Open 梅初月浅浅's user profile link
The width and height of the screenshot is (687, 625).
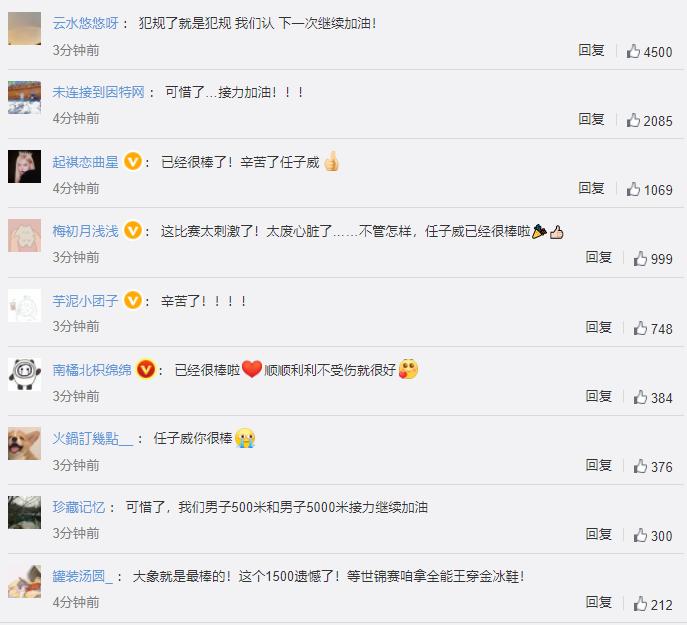coord(85,231)
